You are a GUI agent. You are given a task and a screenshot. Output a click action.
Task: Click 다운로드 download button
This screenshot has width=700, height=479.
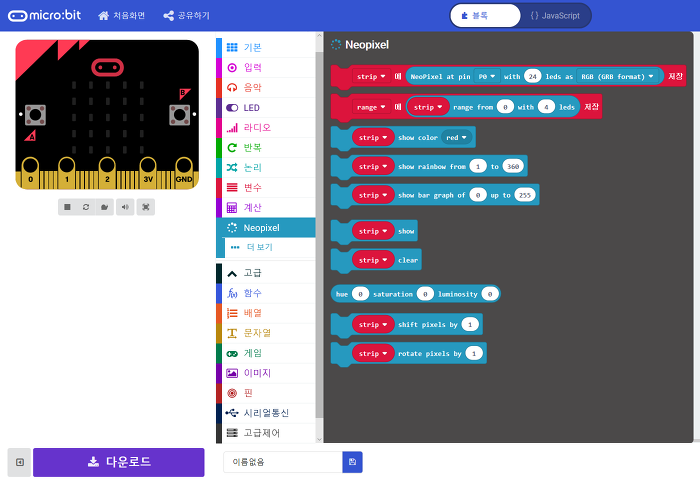coord(119,462)
